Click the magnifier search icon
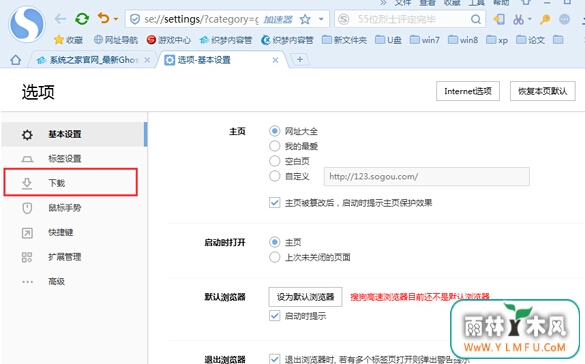This screenshot has height=364, width=585. coord(476,19)
